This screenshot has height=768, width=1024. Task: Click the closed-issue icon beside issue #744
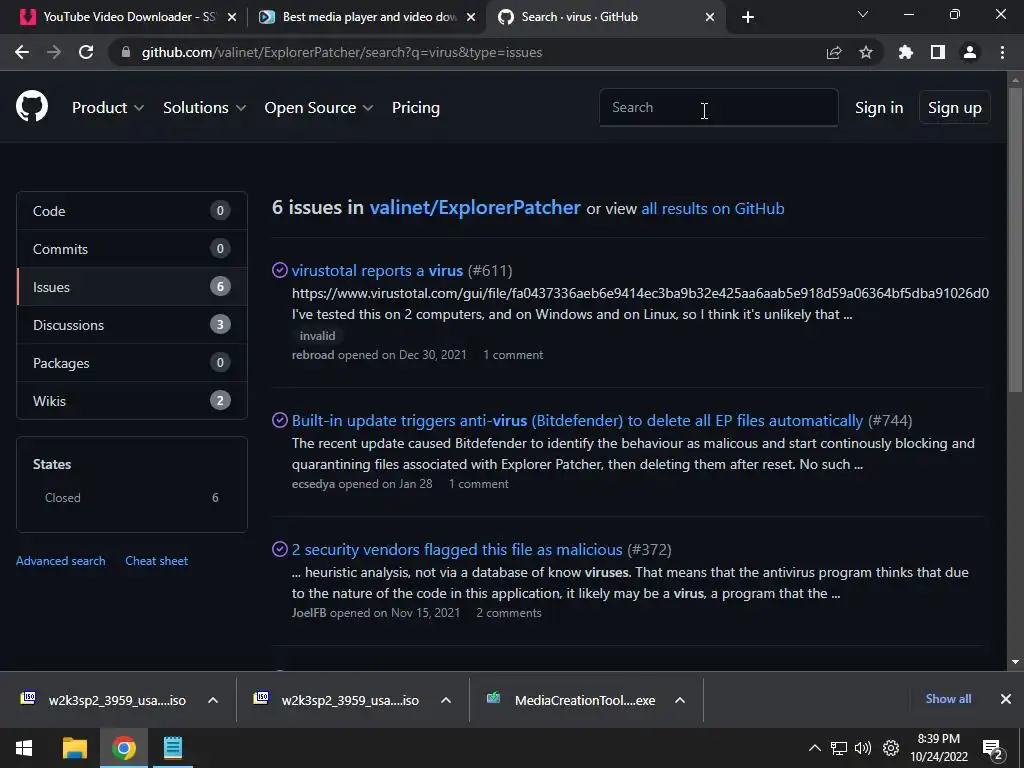(280, 420)
